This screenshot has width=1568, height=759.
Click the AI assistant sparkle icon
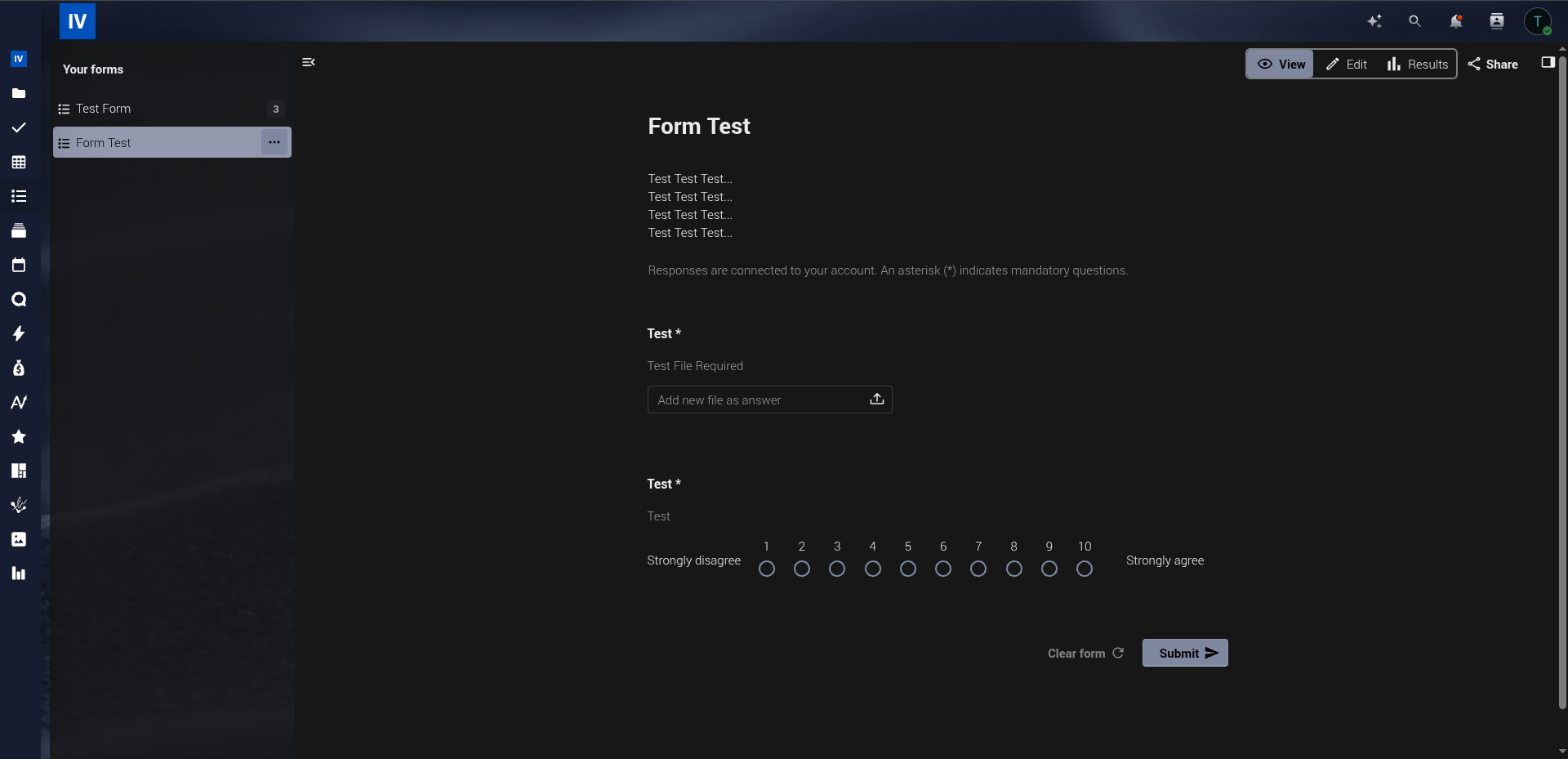pyautogui.click(x=1374, y=21)
